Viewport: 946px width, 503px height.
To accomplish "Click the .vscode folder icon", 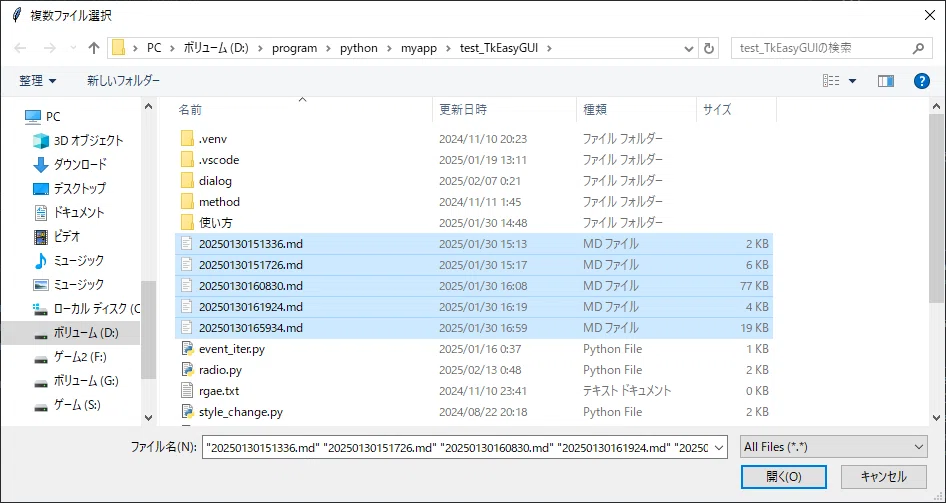I will 187,160.
